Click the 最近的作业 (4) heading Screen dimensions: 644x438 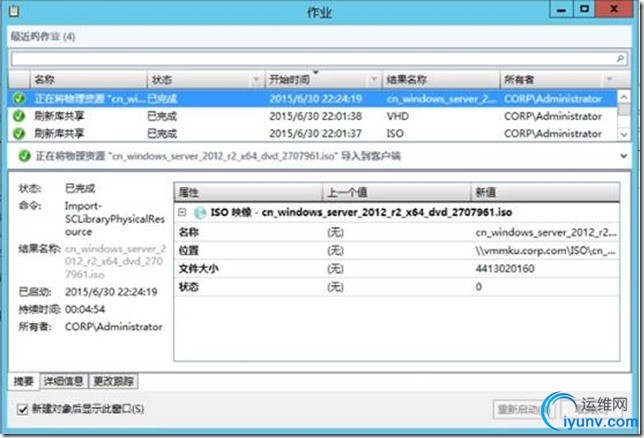(x=43, y=36)
